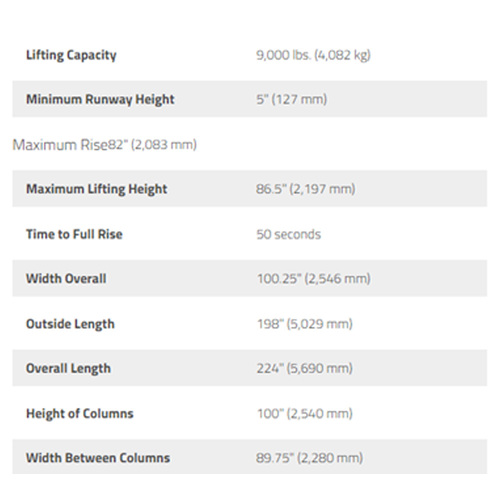This screenshot has height=500, width=500.
Task: Click the Height of Columns label
Action: click(x=80, y=413)
